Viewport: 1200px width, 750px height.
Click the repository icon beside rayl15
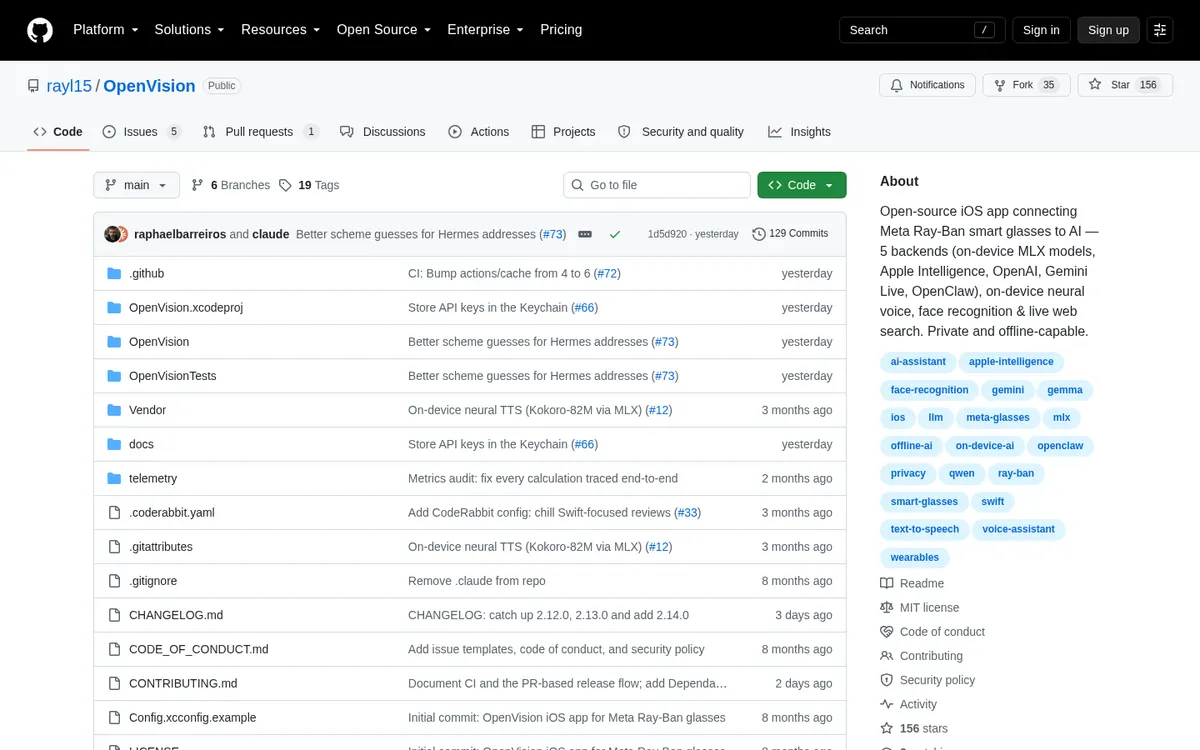click(34, 86)
